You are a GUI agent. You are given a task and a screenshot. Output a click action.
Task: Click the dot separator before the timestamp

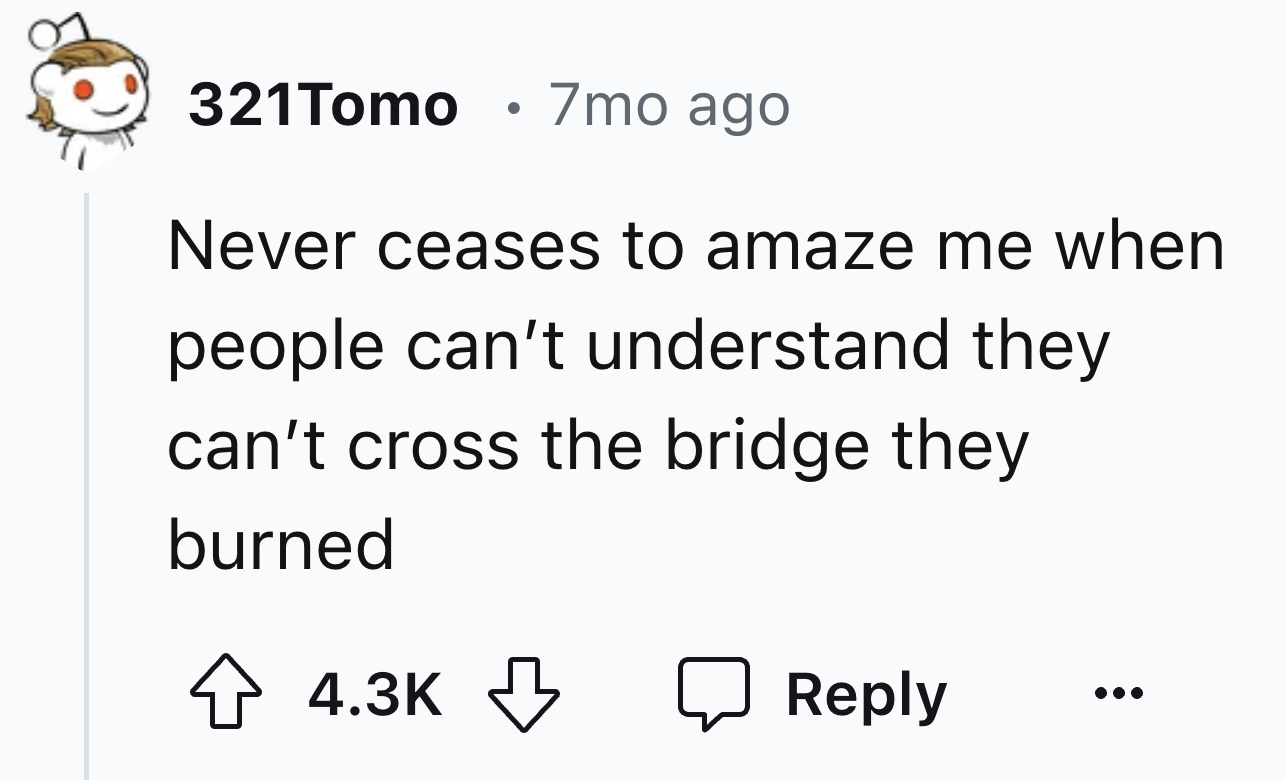point(512,106)
